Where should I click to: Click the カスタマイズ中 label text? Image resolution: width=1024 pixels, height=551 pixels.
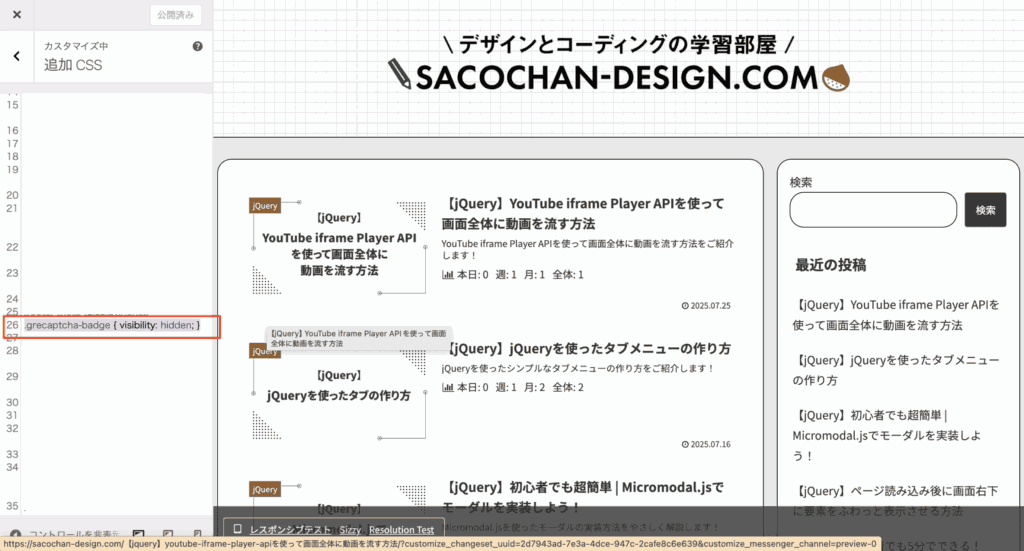pyautogui.click(x=76, y=46)
